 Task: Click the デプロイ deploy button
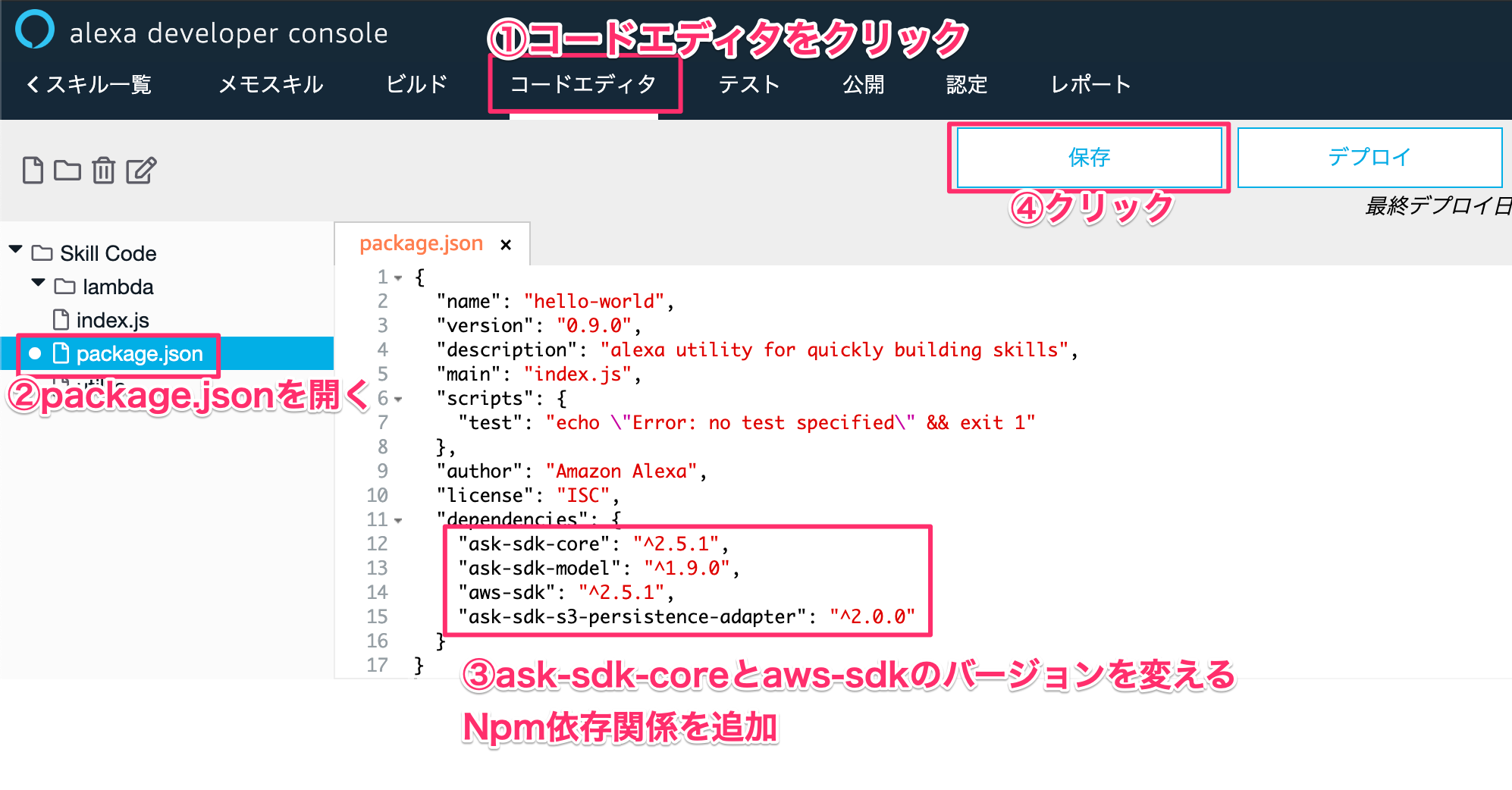pos(1369,157)
